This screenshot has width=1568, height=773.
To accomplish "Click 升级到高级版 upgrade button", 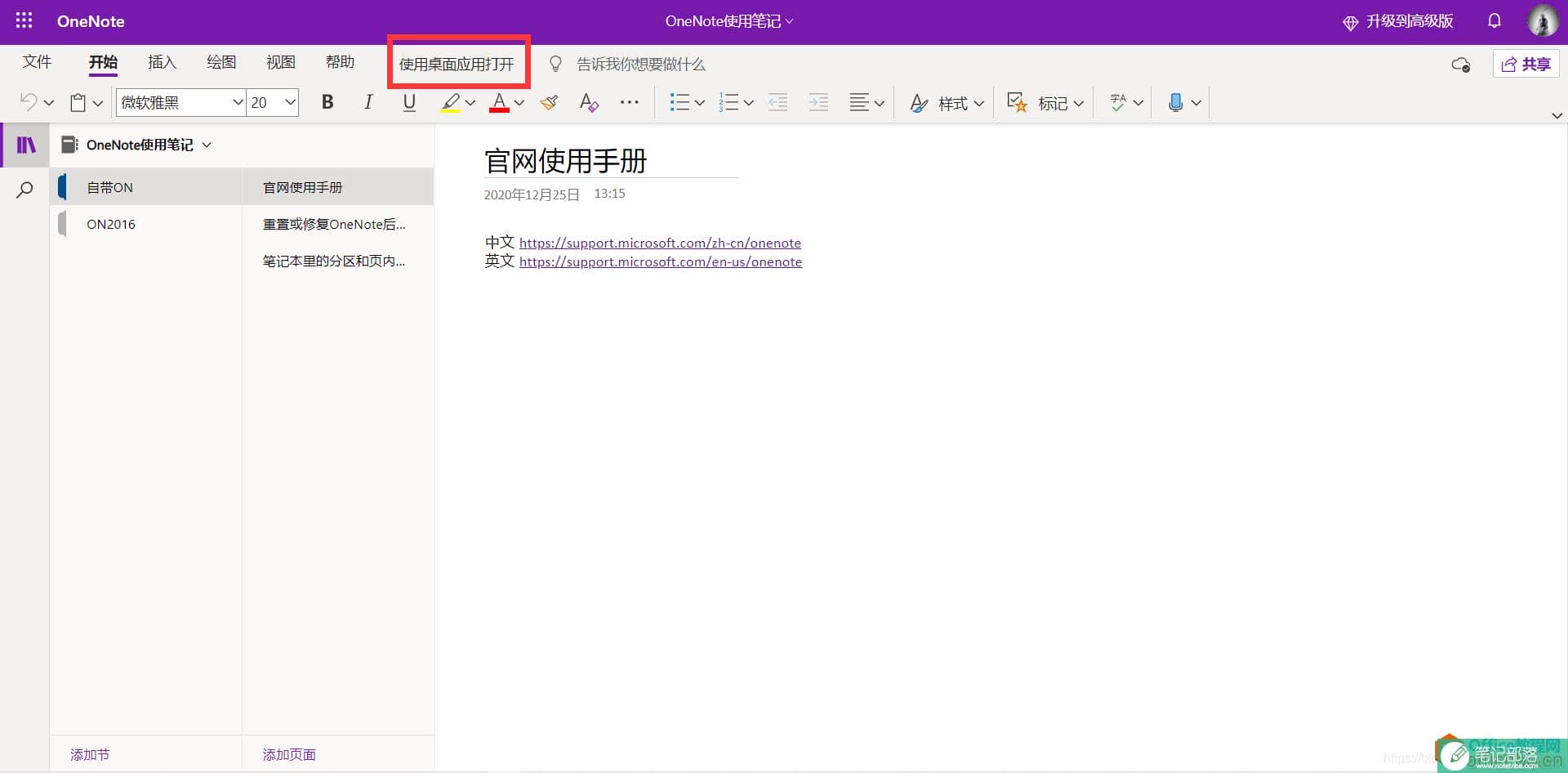I will [1398, 21].
